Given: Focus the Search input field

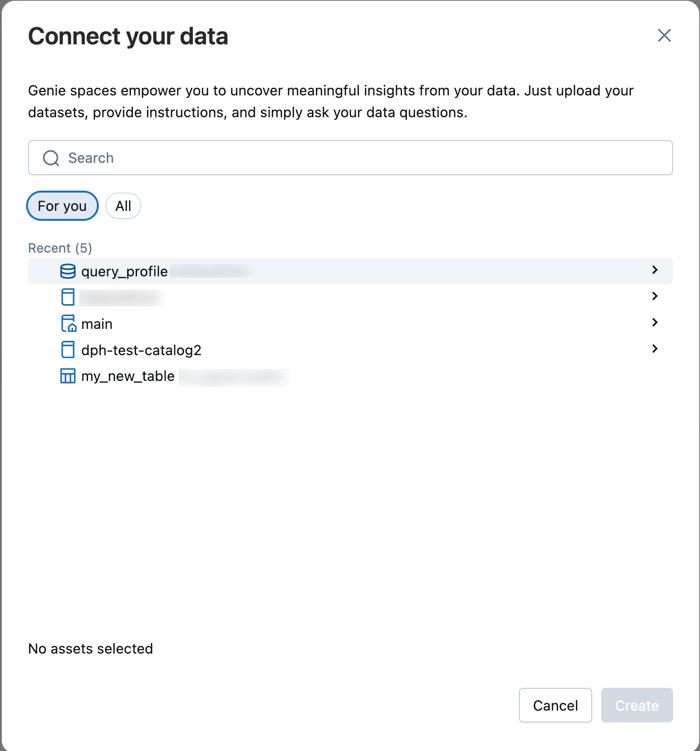Looking at the screenshot, I should (x=360, y=158).
